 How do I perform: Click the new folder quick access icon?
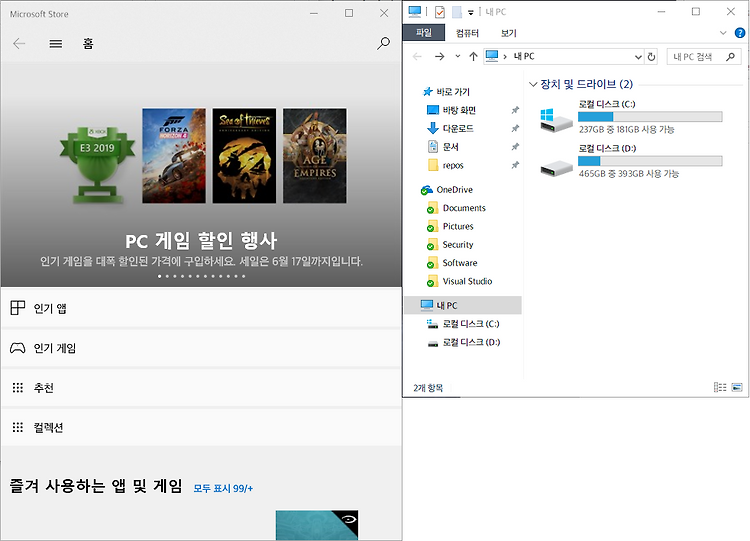(457, 12)
